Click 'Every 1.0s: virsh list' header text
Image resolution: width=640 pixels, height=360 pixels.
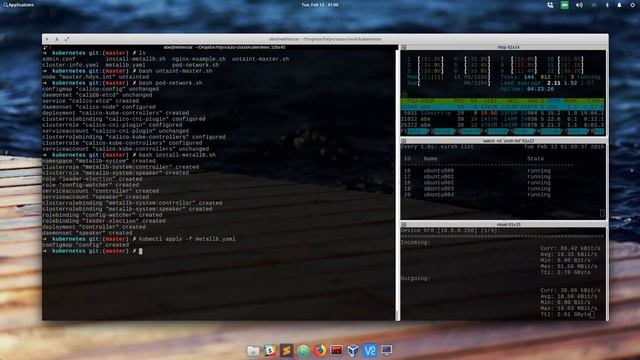click(438, 147)
